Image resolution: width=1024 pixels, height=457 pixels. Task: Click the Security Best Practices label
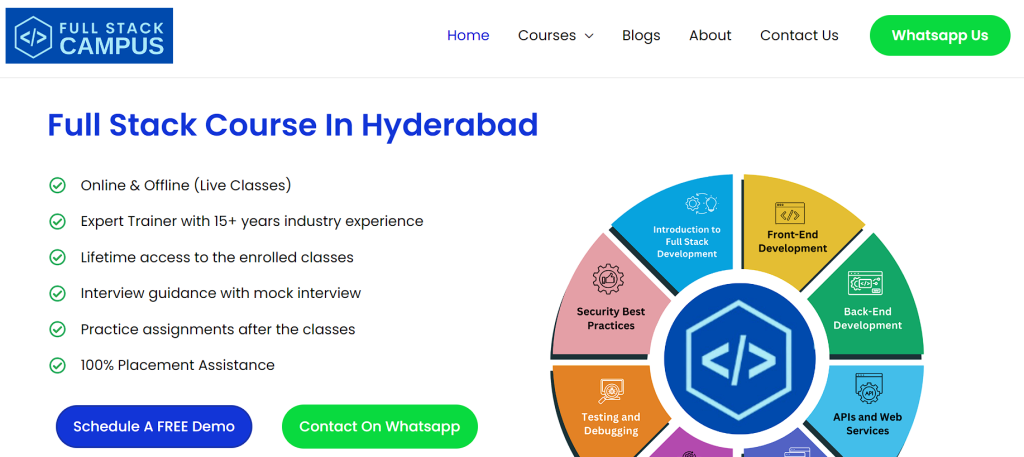(611, 319)
